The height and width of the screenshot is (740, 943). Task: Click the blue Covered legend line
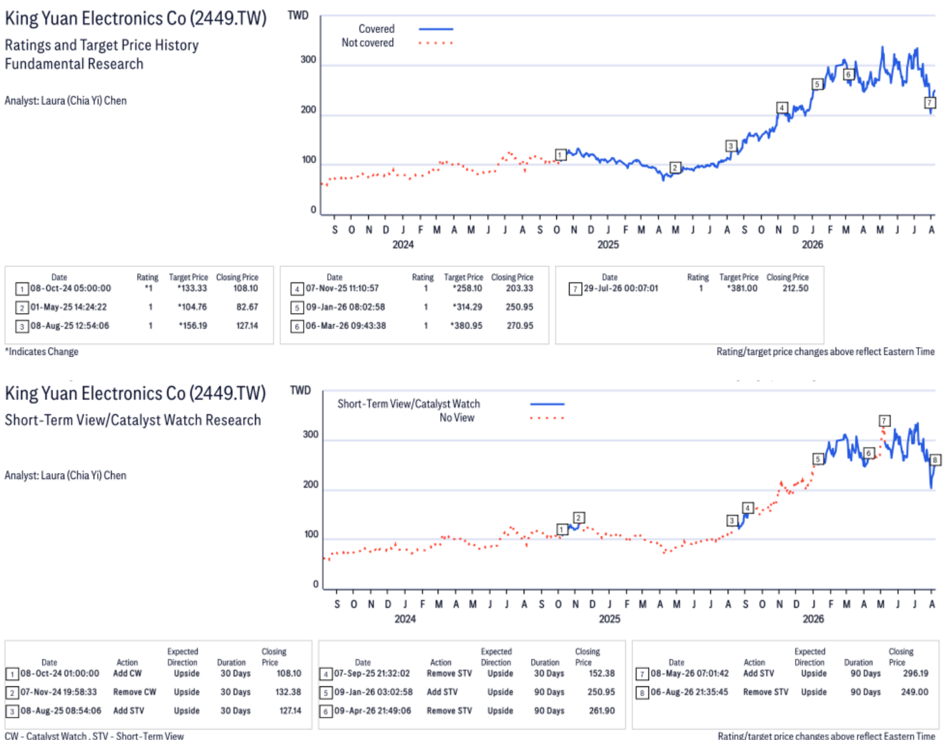436,29
